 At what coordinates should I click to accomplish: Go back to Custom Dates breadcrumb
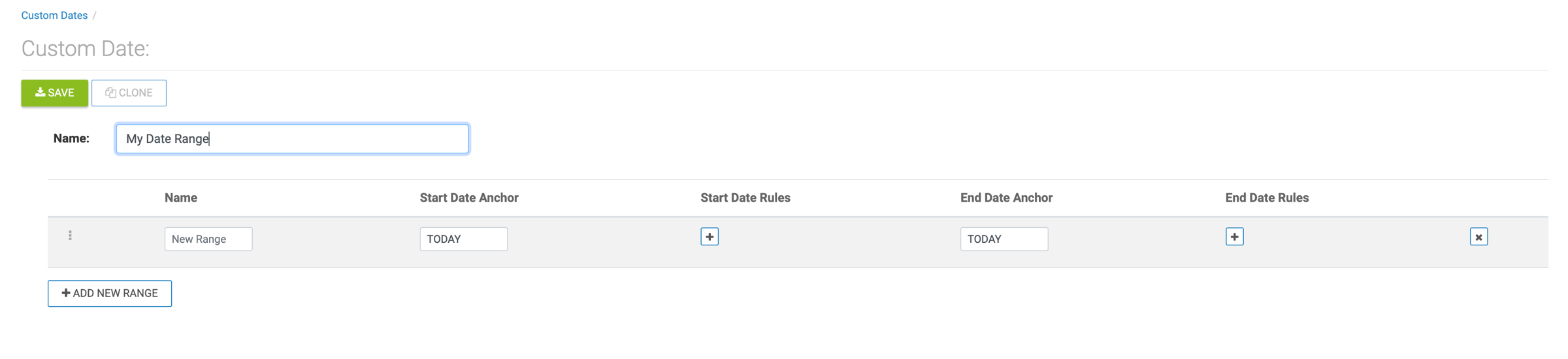coord(54,15)
